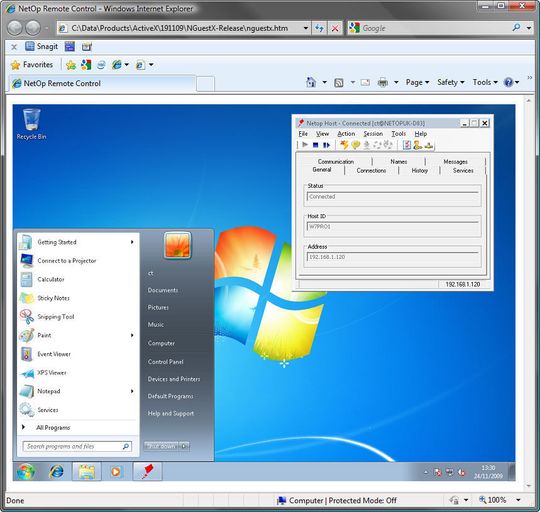Open the File menu in Netop Host
The image size is (540, 512).
click(303, 134)
